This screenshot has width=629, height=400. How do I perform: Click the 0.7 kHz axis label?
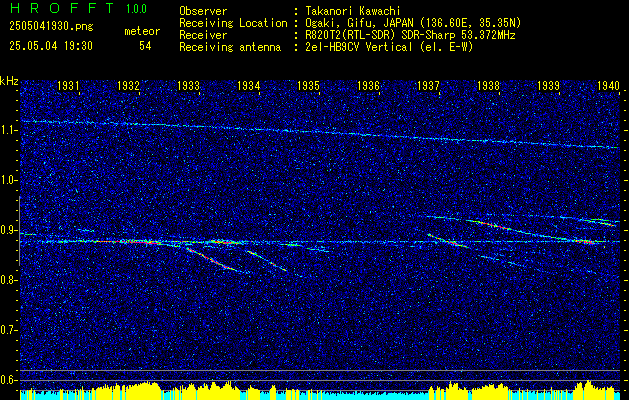9,330
